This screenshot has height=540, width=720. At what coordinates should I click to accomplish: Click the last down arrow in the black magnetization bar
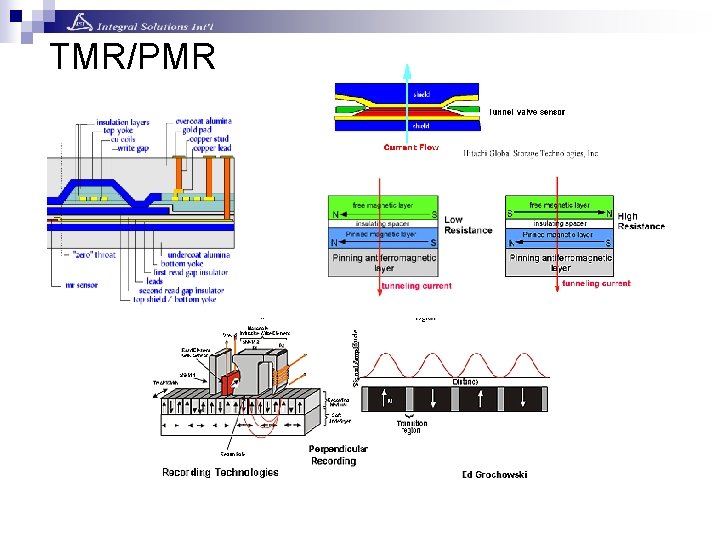click(523, 398)
